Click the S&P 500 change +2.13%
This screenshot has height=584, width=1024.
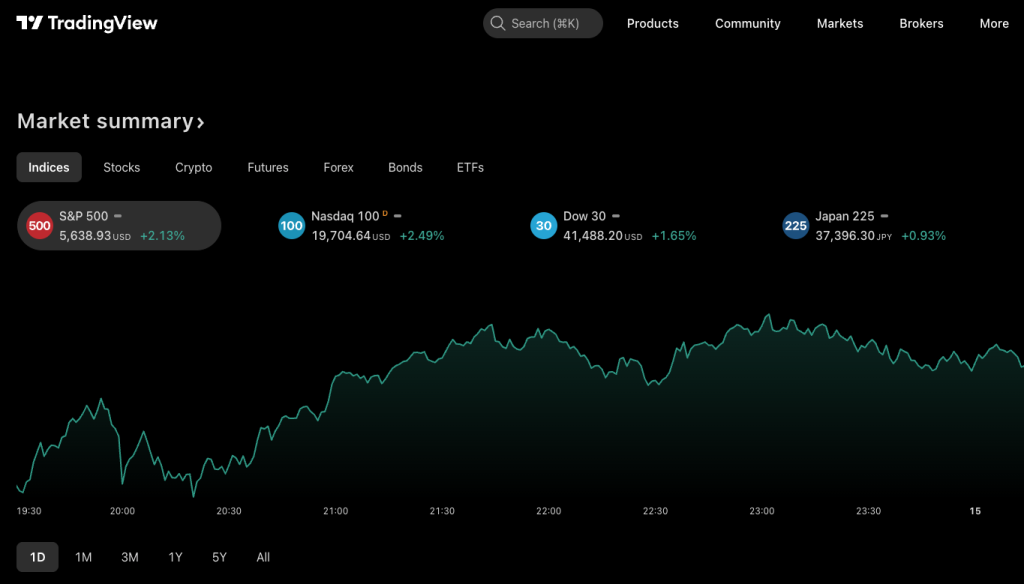(x=163, y=236)
